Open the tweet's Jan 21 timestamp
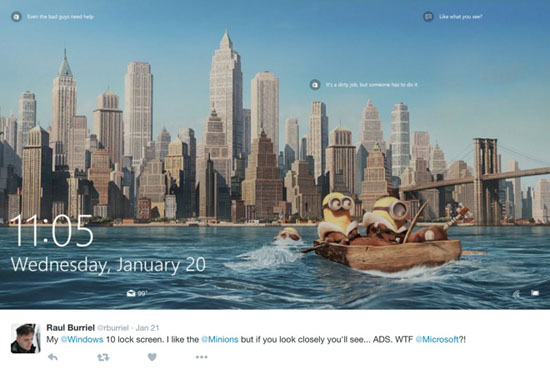The width and height of the screenshot is (550, 375). click(147, 328)
